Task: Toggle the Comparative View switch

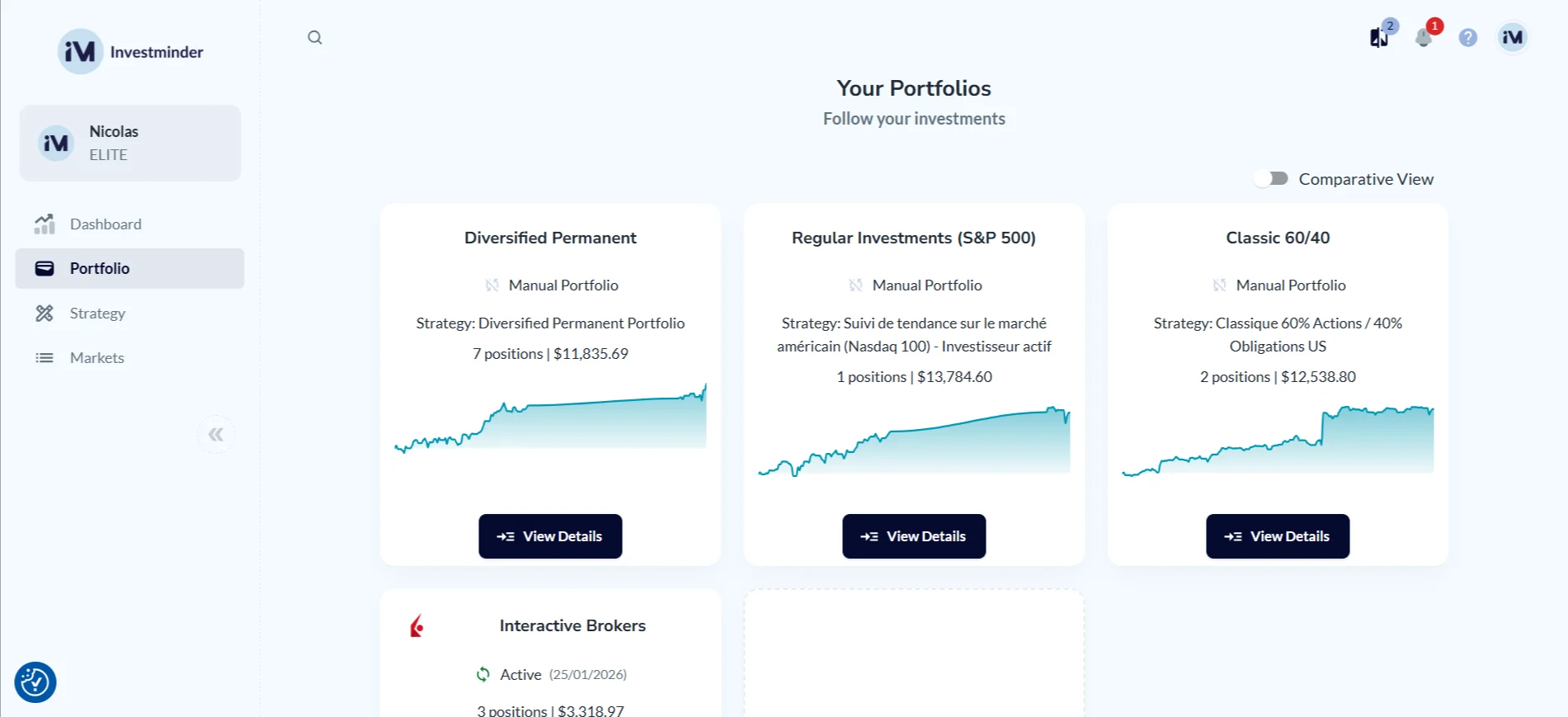Action: (1271, 179)
